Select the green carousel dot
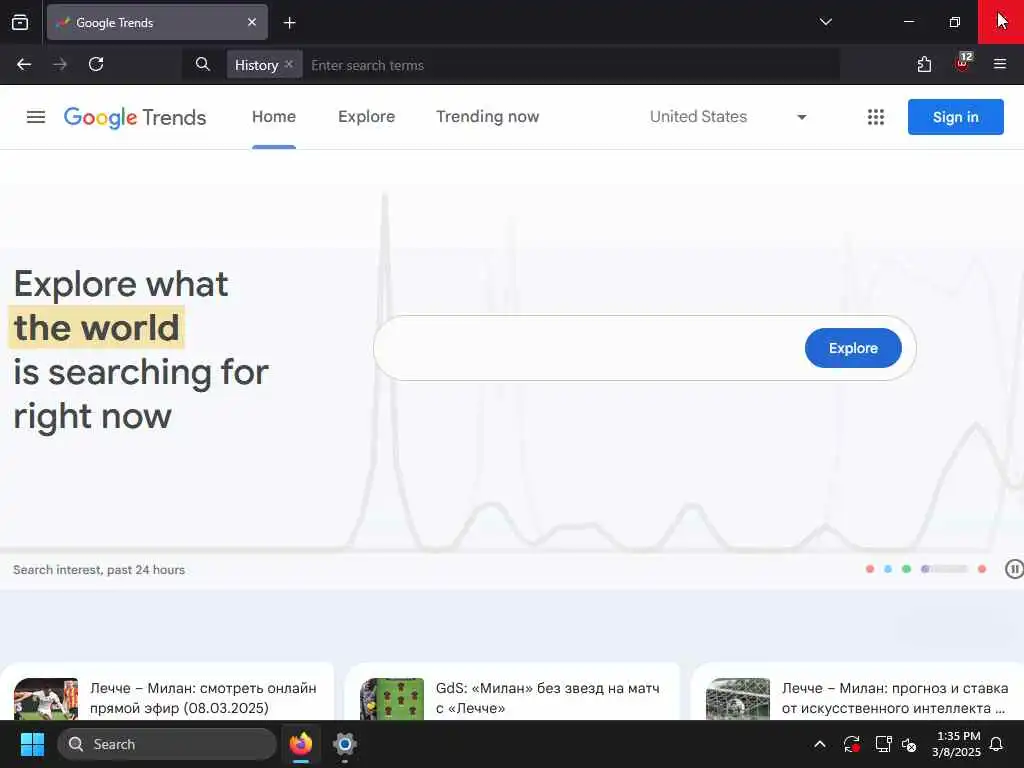Viewport: 1024px width, 768px height. coord(906,569)
